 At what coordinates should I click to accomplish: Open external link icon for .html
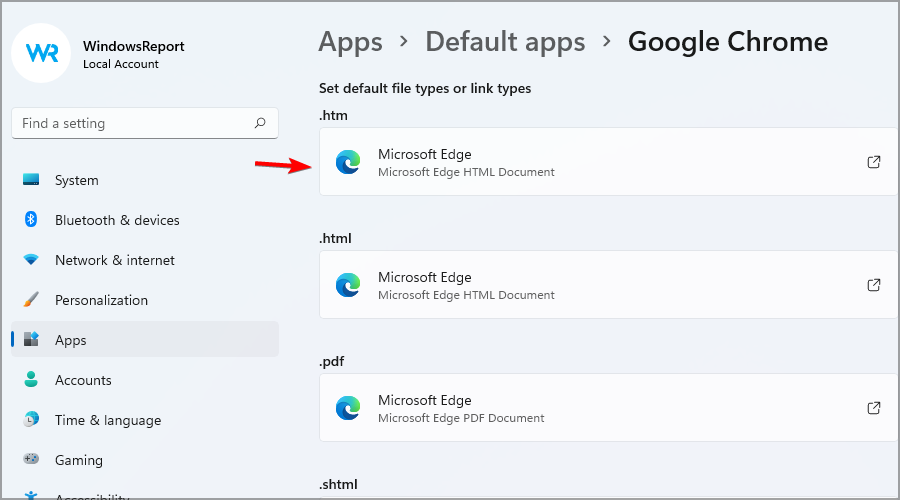(873, 285)
